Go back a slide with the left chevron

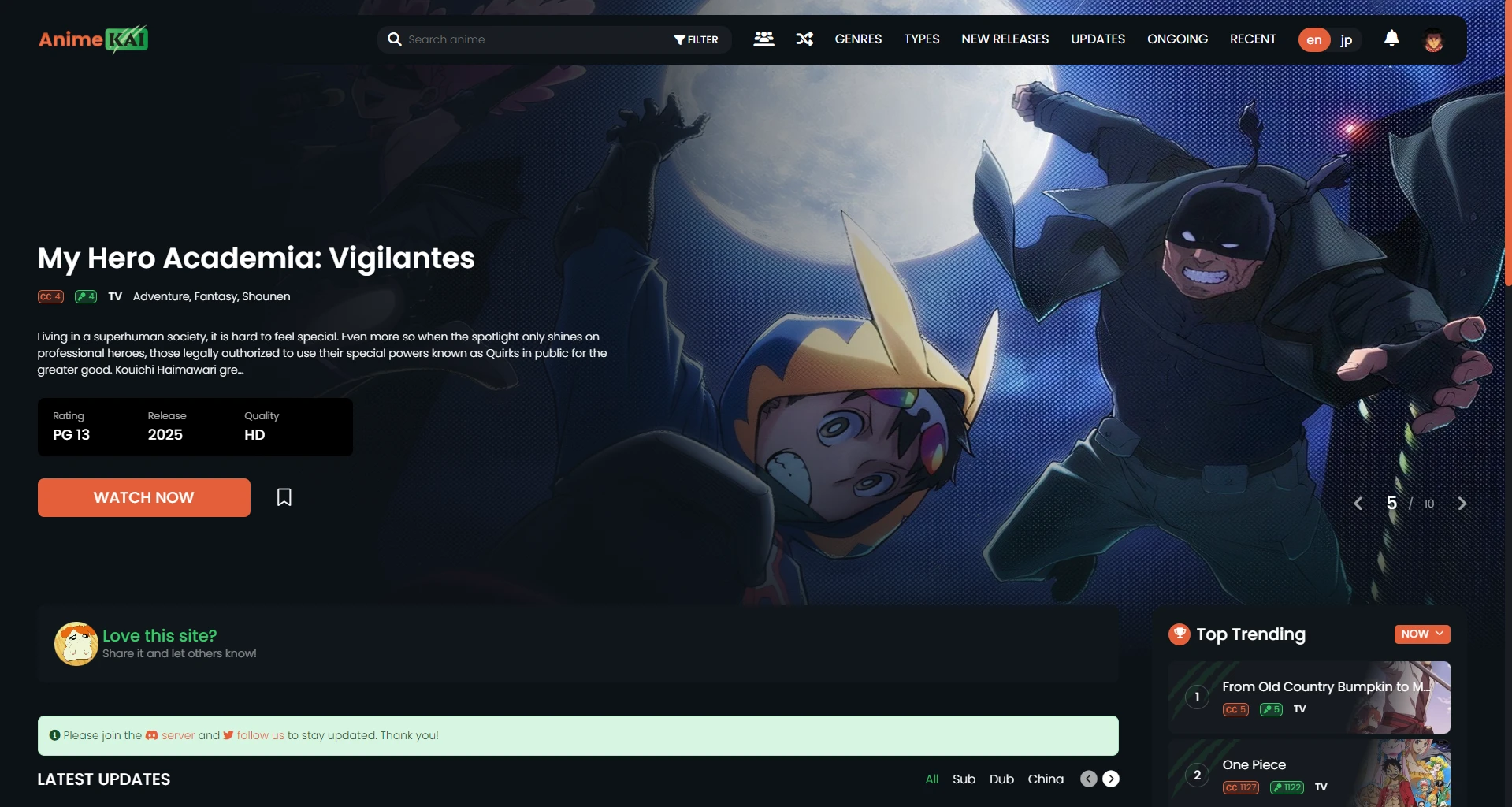click(x=1358, y=503)
